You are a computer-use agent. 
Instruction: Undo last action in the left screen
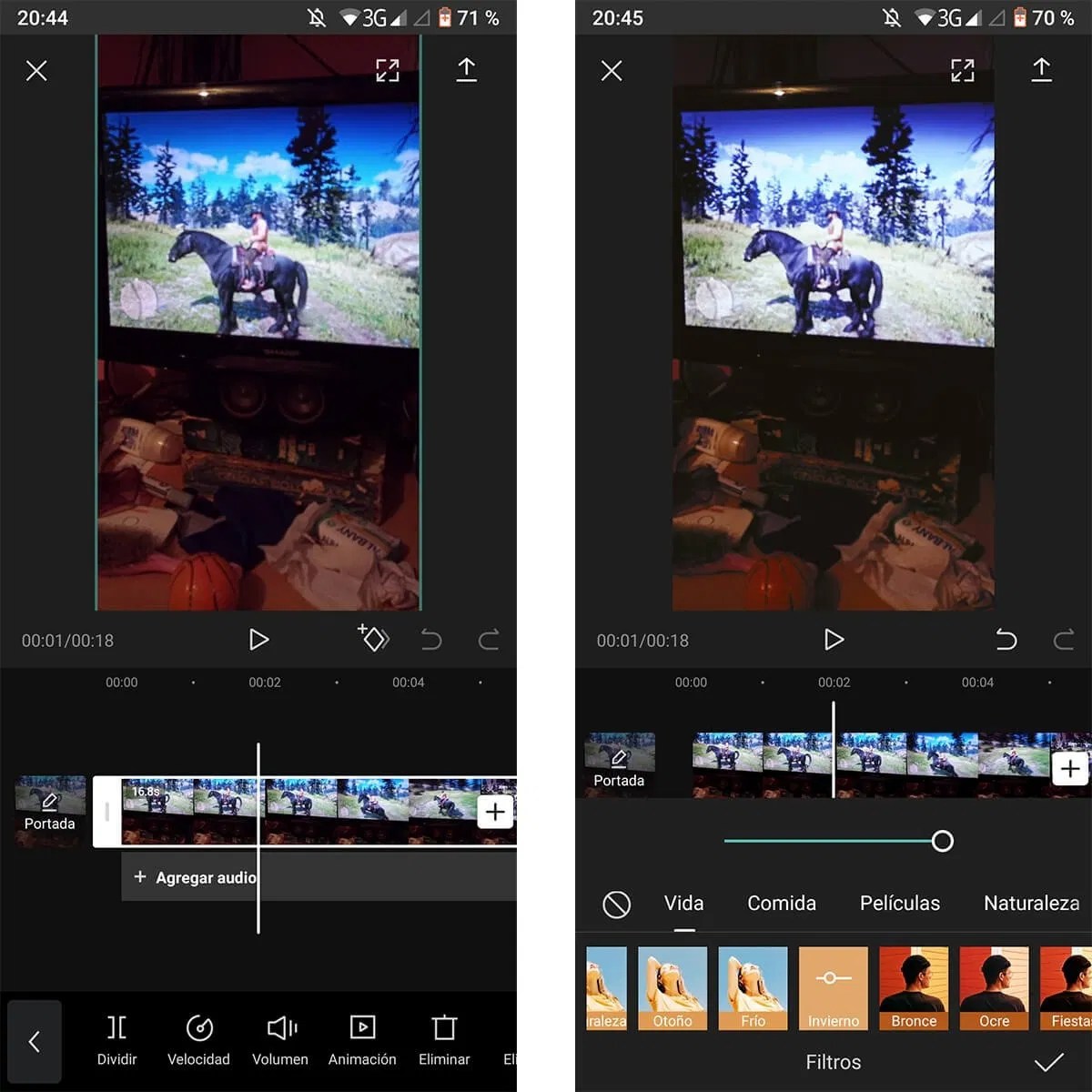431,640
